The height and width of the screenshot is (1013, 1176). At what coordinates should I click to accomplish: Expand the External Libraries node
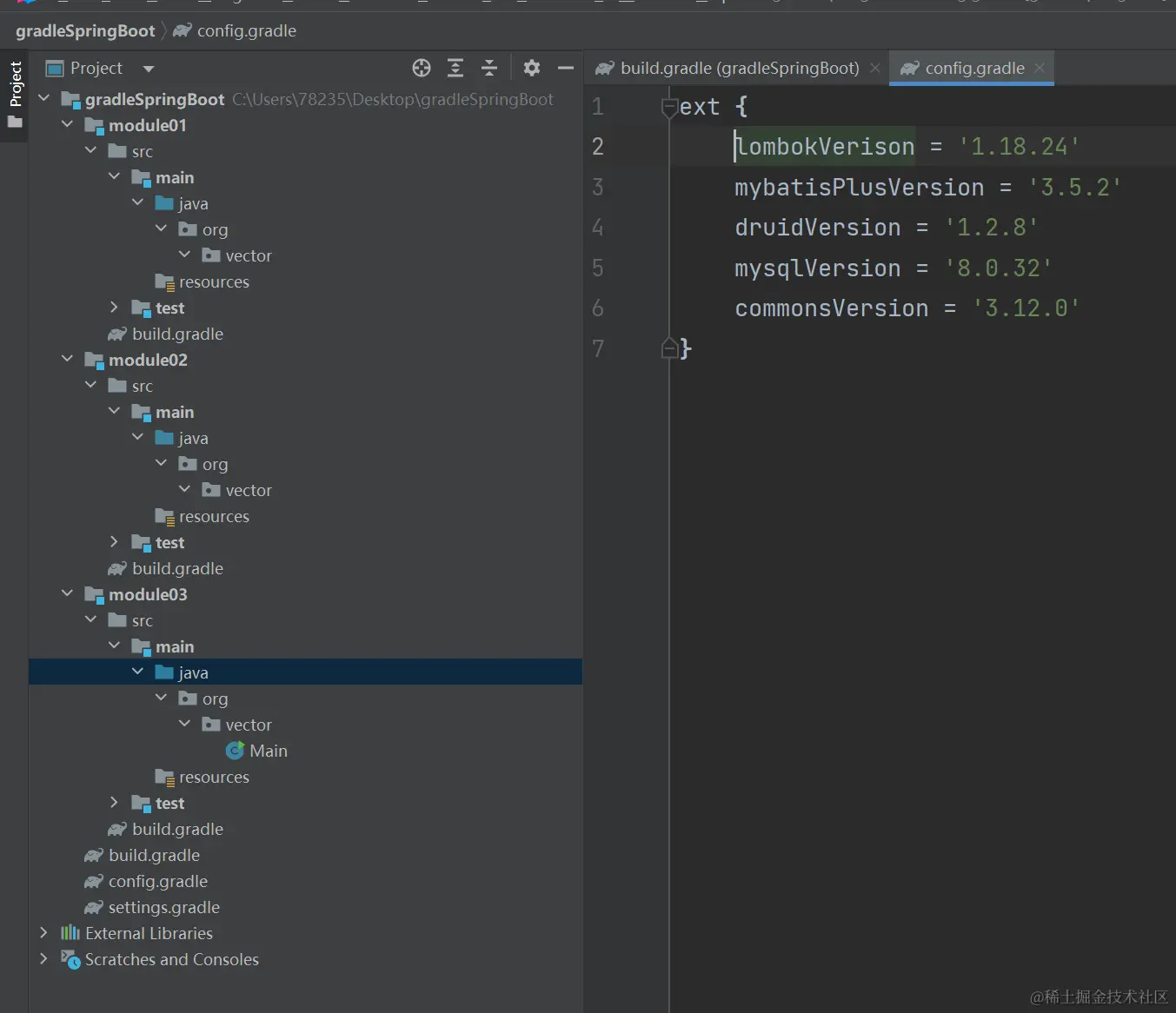[x=44, y=933]
